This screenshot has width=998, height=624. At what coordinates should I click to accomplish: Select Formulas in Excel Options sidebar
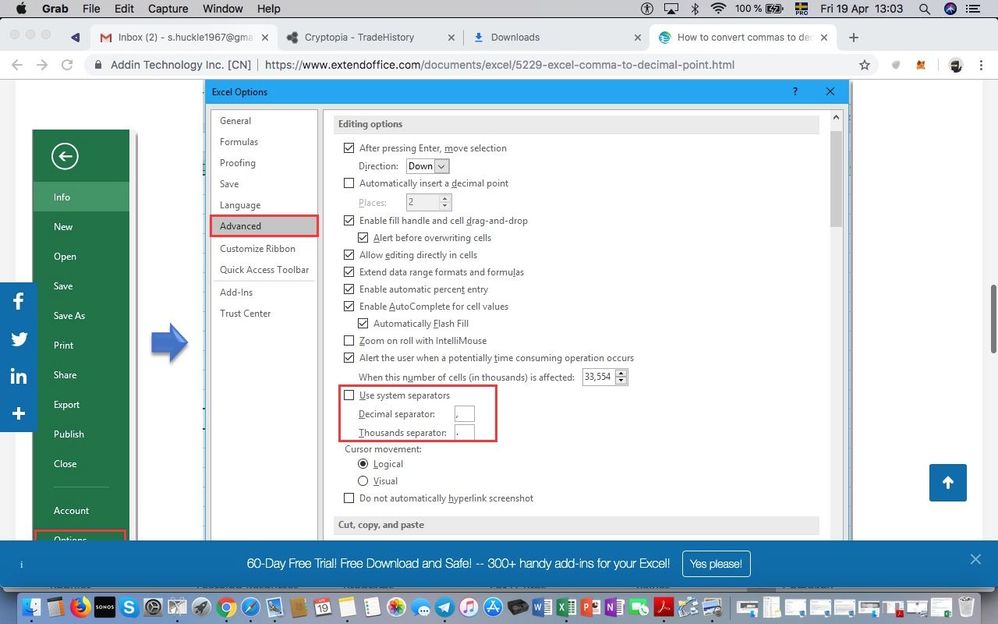pos(239,142)
